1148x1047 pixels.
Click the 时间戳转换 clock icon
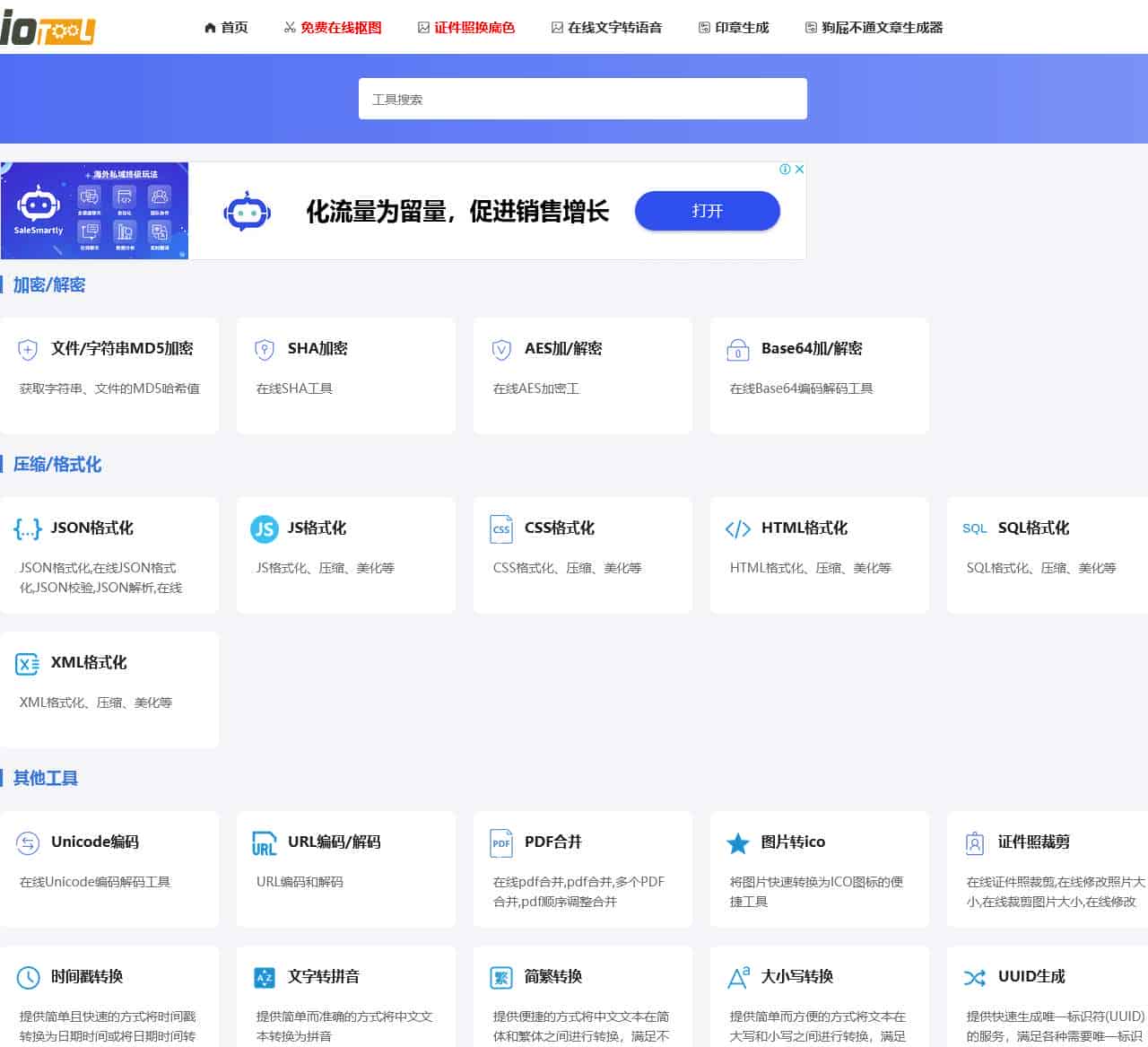(28, 977)
